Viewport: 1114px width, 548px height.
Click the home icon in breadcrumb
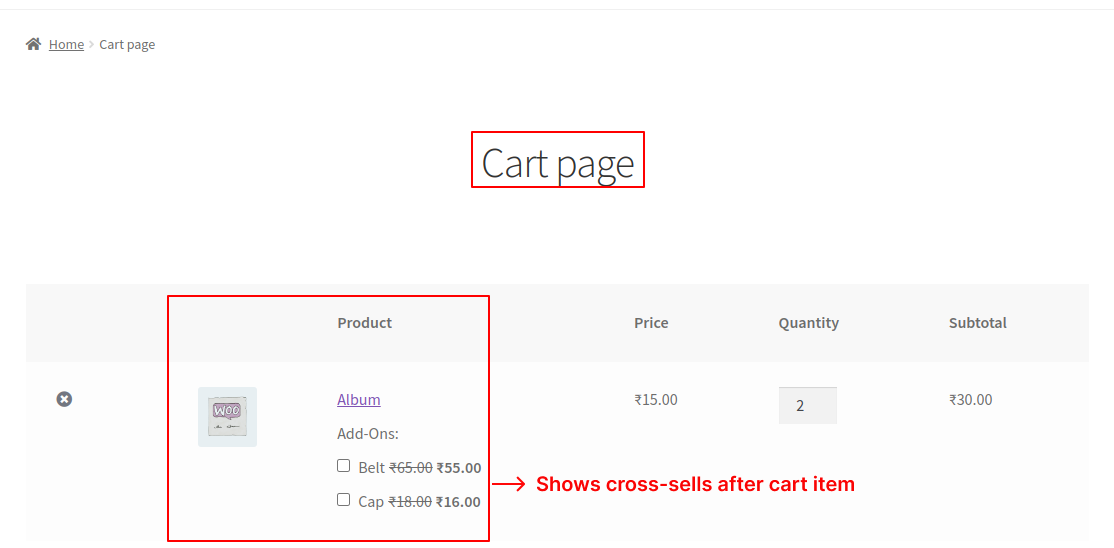[34, 44]
